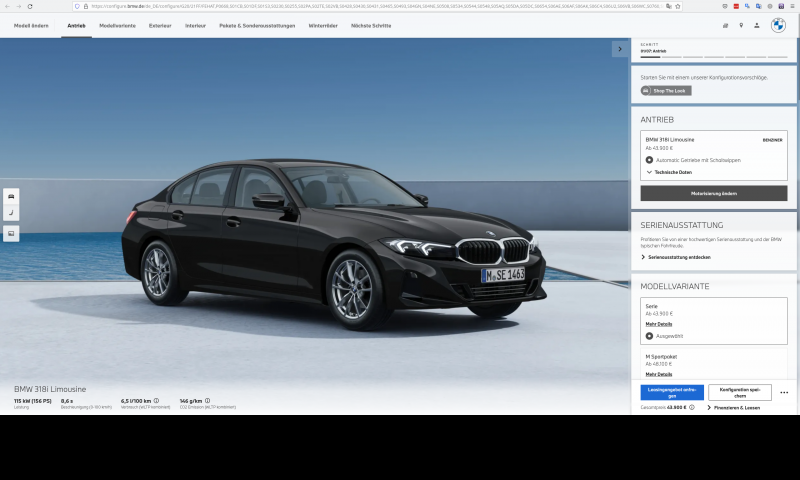Viewport: 800px width, 480px height.
Task: Click the second blue translate extension icon
Action: pos(759,6)
